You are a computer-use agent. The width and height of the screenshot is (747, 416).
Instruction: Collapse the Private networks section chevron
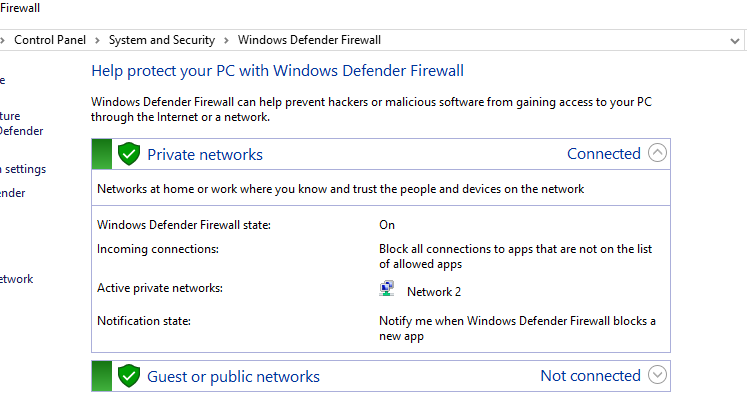click(657, 154)
